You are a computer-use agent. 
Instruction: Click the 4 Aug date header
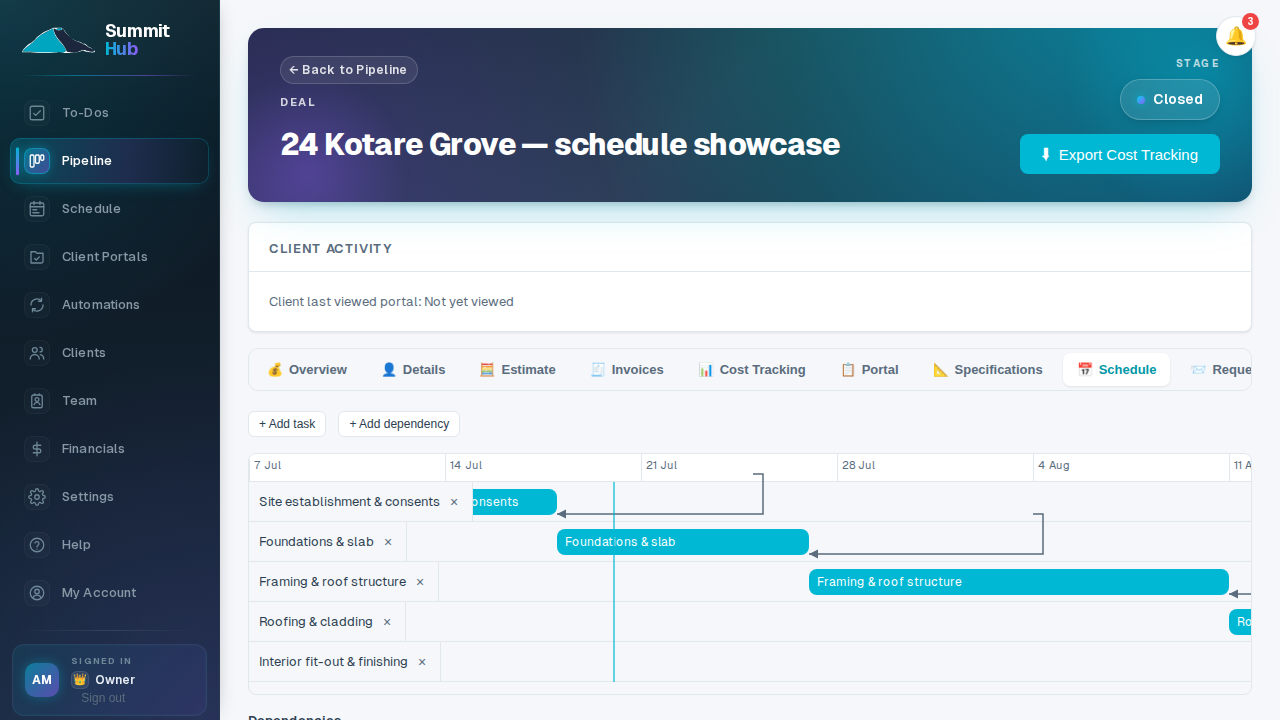pos(1054,466)
